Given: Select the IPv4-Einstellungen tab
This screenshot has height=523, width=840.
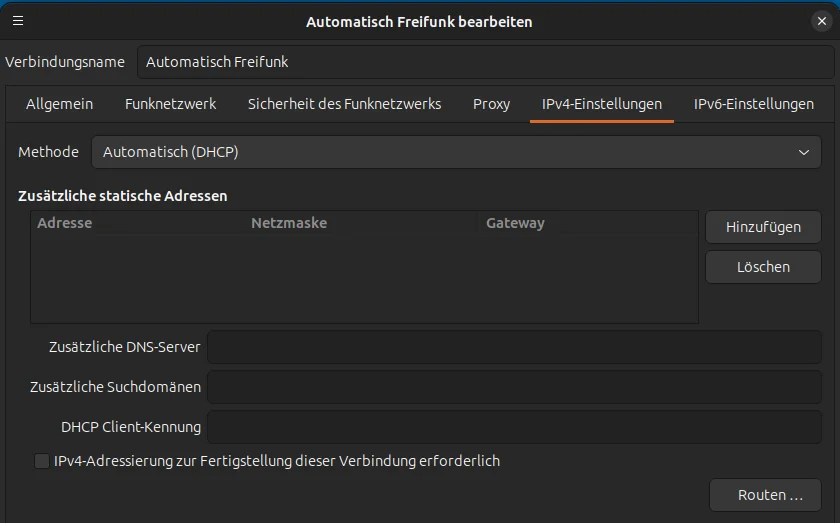Looking at the screenshot, I should 602,104.
